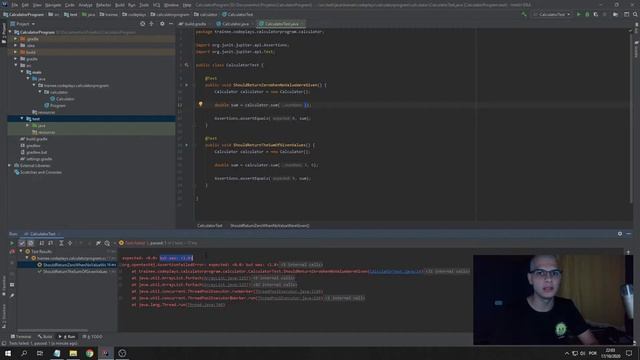Open the Project Structure toolbar icon
This screenshot has height=360, width=640.
627,14
